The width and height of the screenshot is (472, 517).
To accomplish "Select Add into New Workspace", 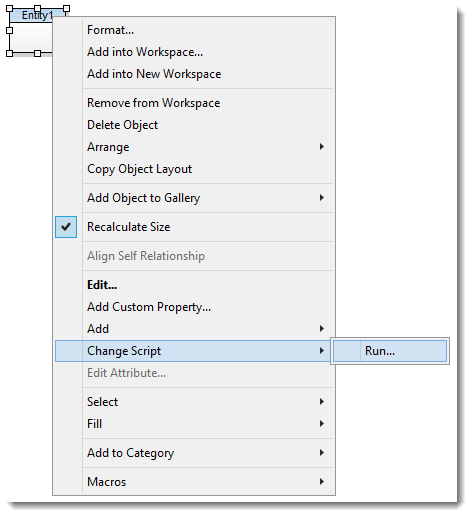I will [x=194, y=74].
